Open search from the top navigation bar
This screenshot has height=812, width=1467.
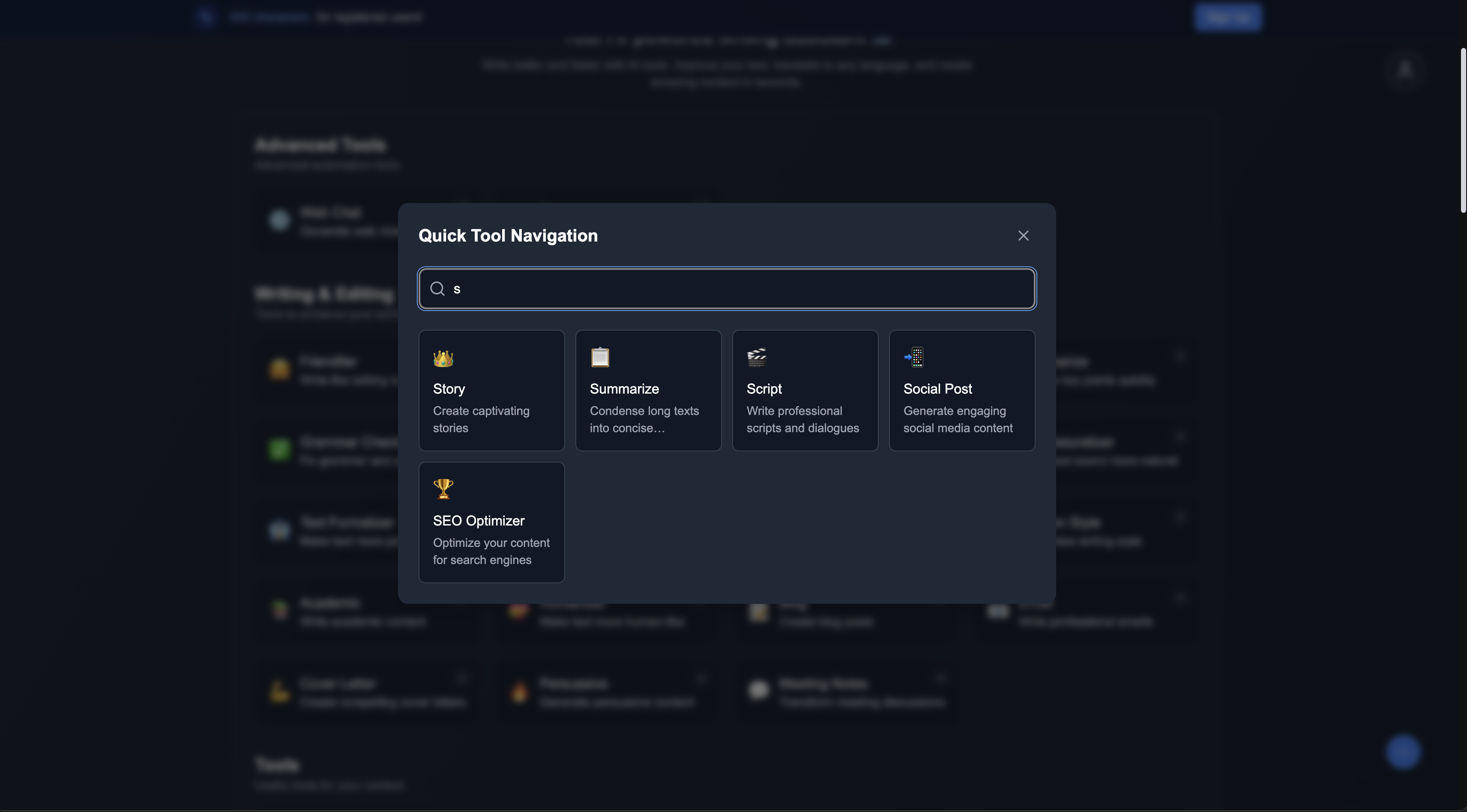pos(205,17)
